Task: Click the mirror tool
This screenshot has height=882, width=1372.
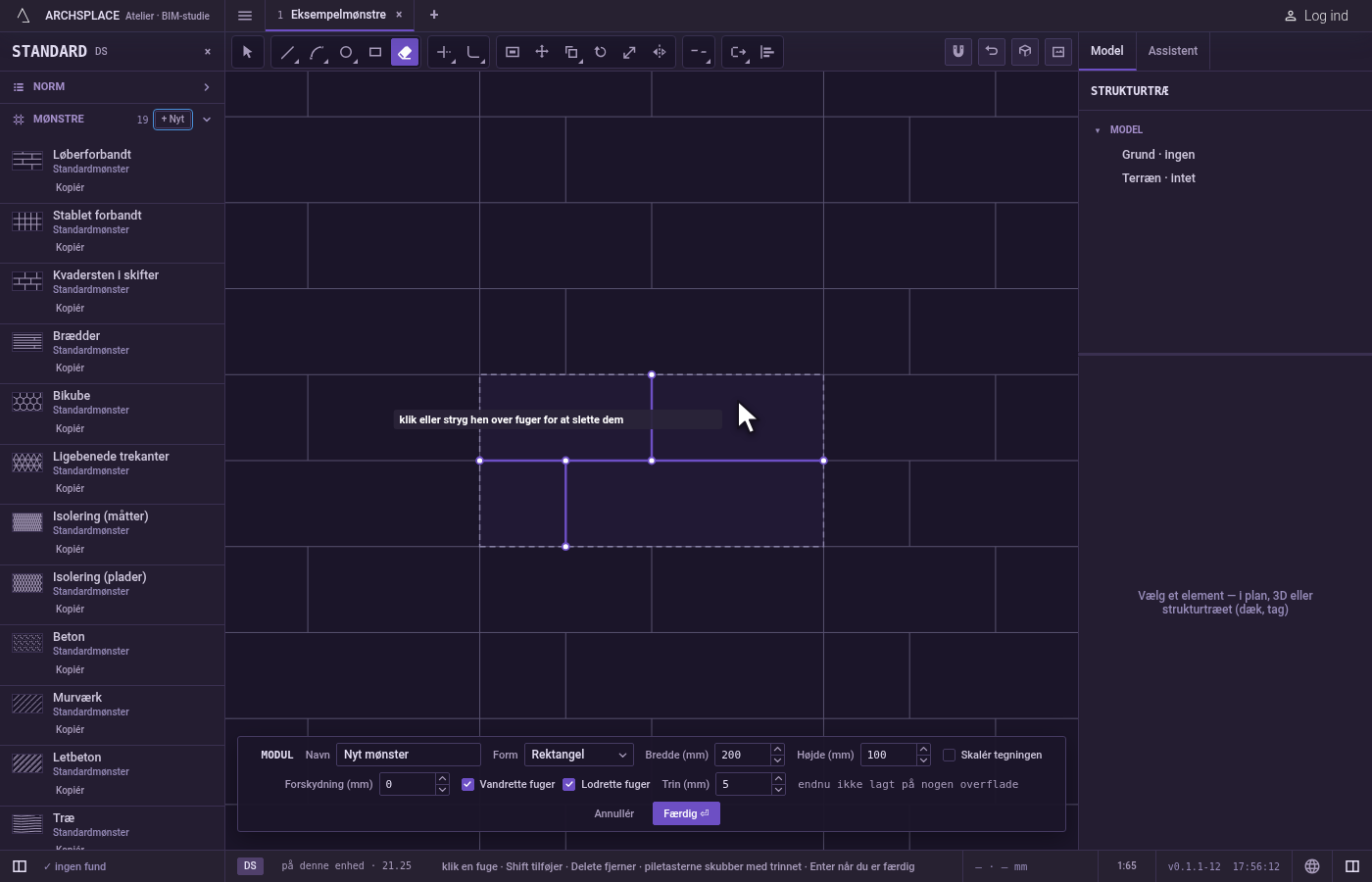Action: pos(660,52)
